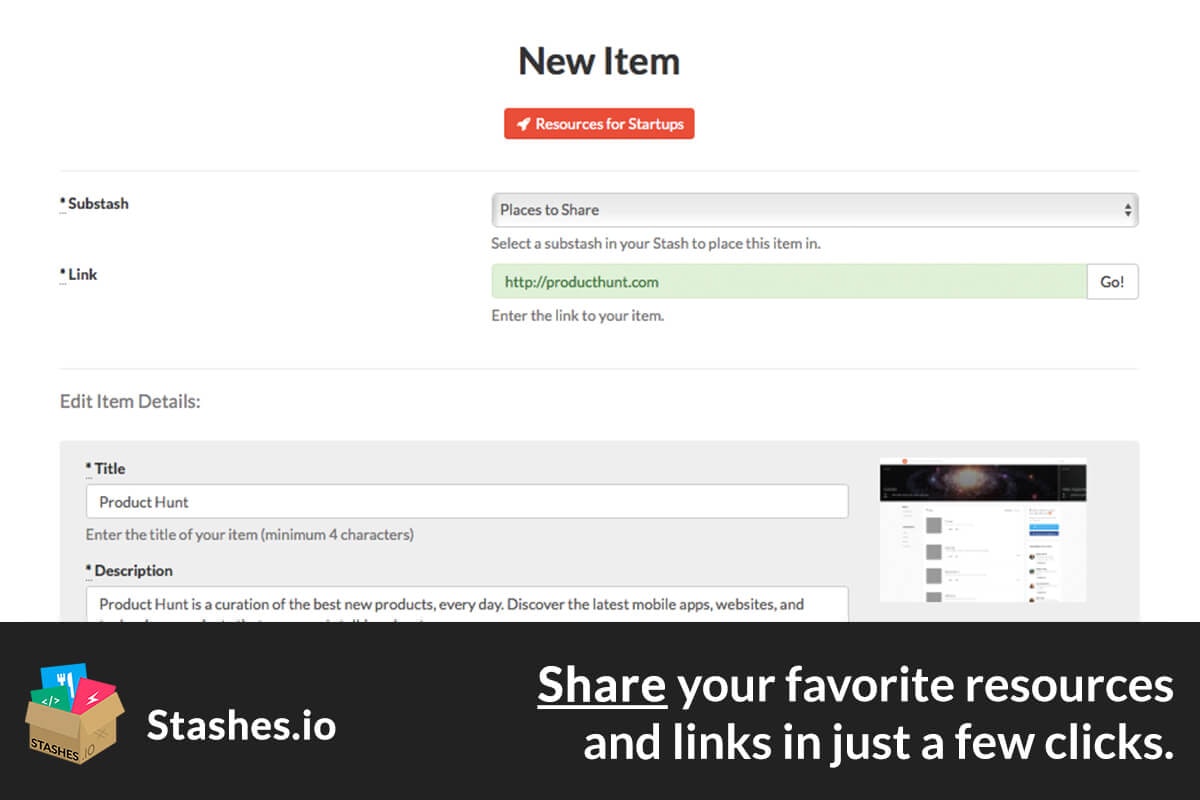The height and width of the screenshot is (800, 1200).
Task: Click the Link field label
Action: [78, 274]
